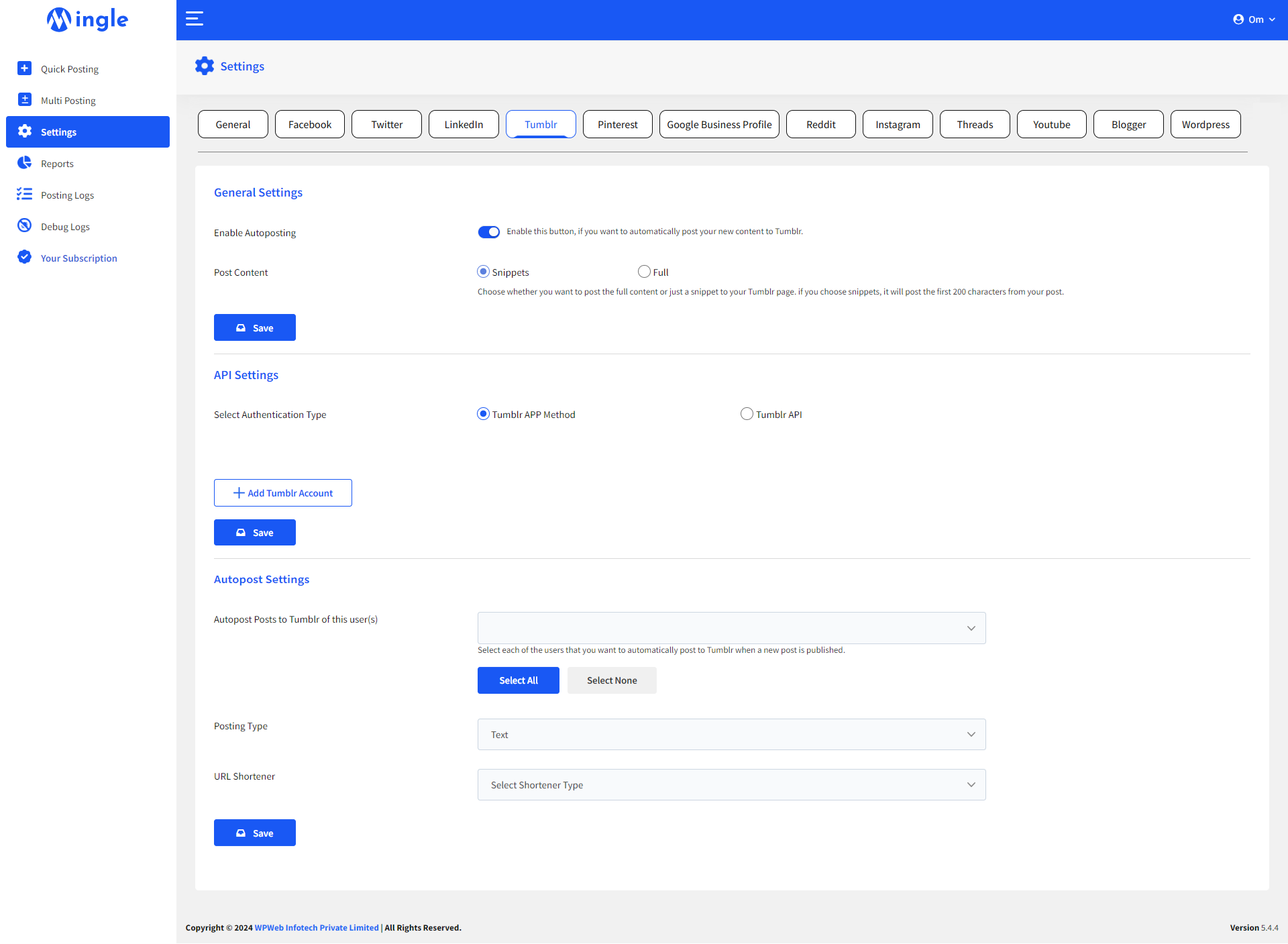
Task: Save the API Settings section
Action: (255, 532)
